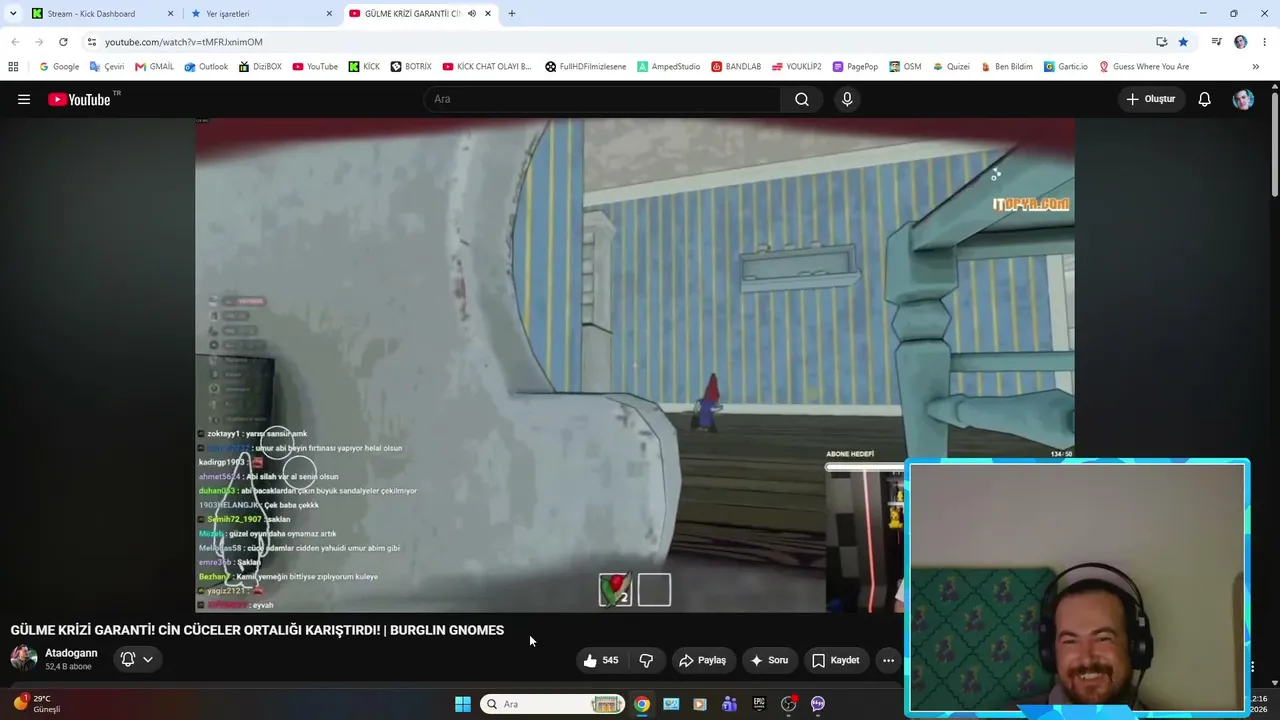The height and width of the screenshot is (720, 1280).
Task: Open a new tab with the plus button
Action: (x=512, y=14)
